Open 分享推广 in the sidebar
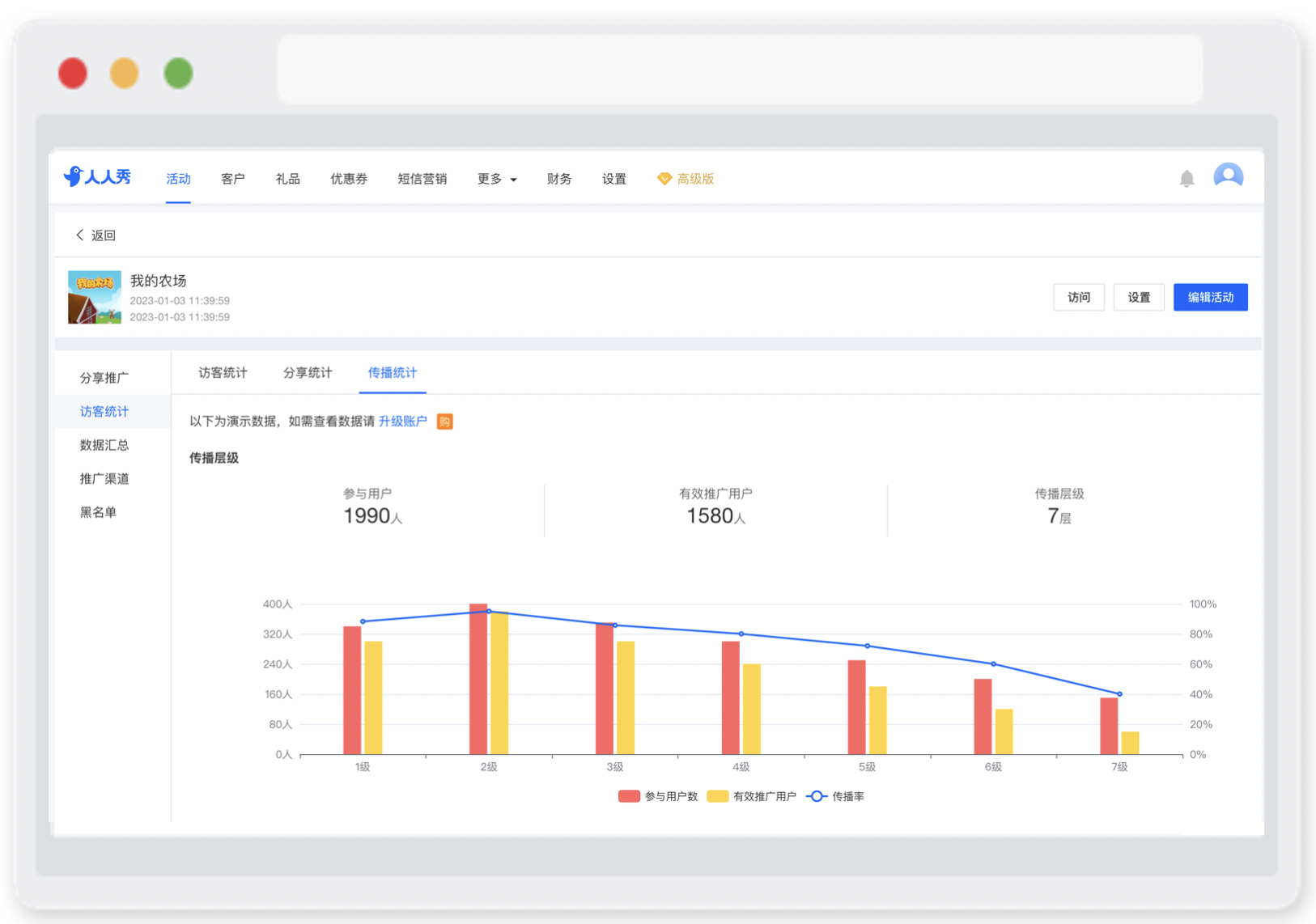 [x=104, y=378]
